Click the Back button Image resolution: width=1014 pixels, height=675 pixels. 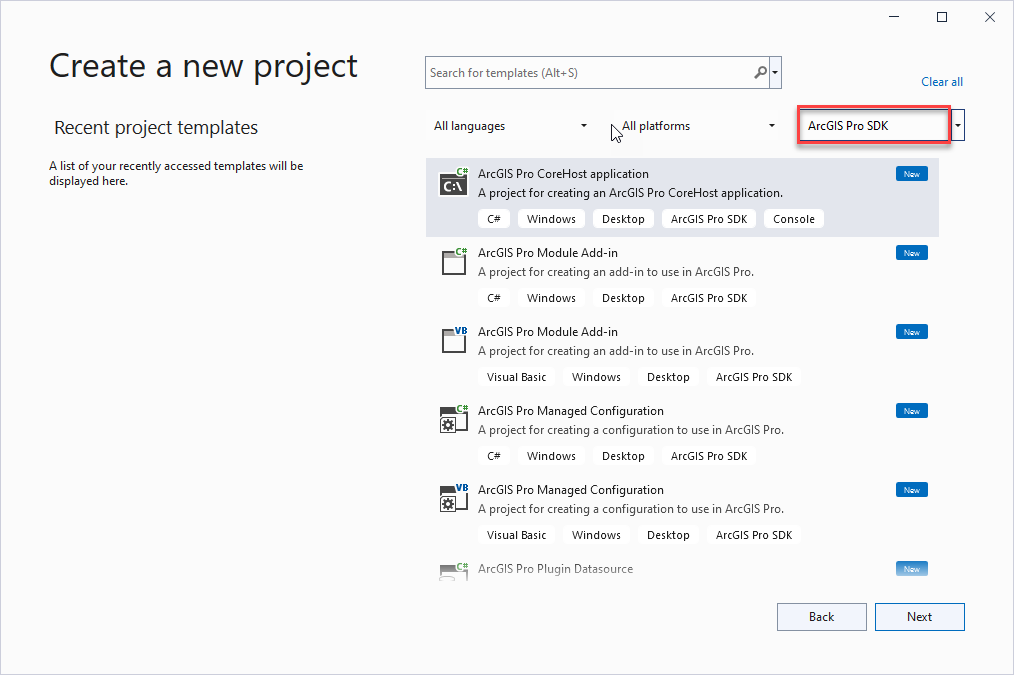pyautogui.click(x=821, y=616)
